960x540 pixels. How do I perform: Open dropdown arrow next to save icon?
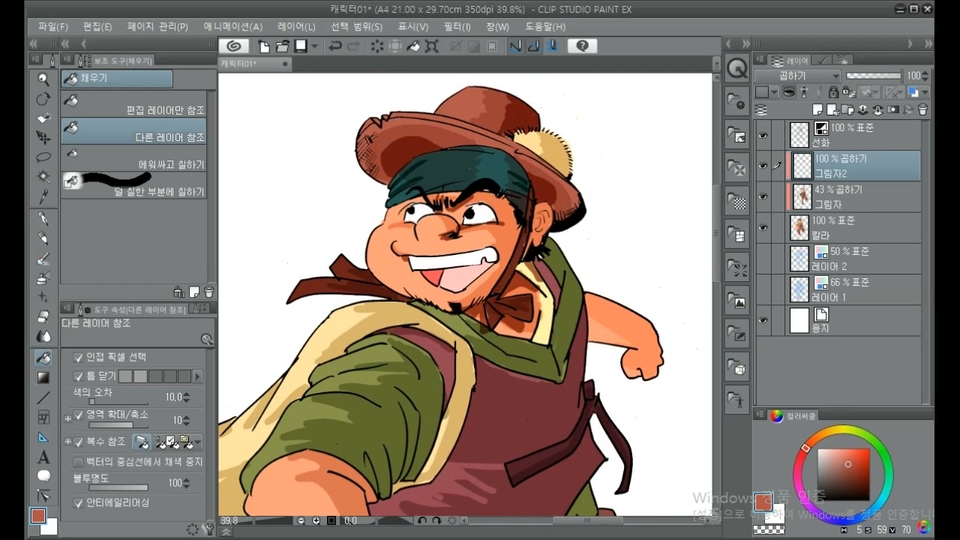pyautogui.click(x=315, y=46)
